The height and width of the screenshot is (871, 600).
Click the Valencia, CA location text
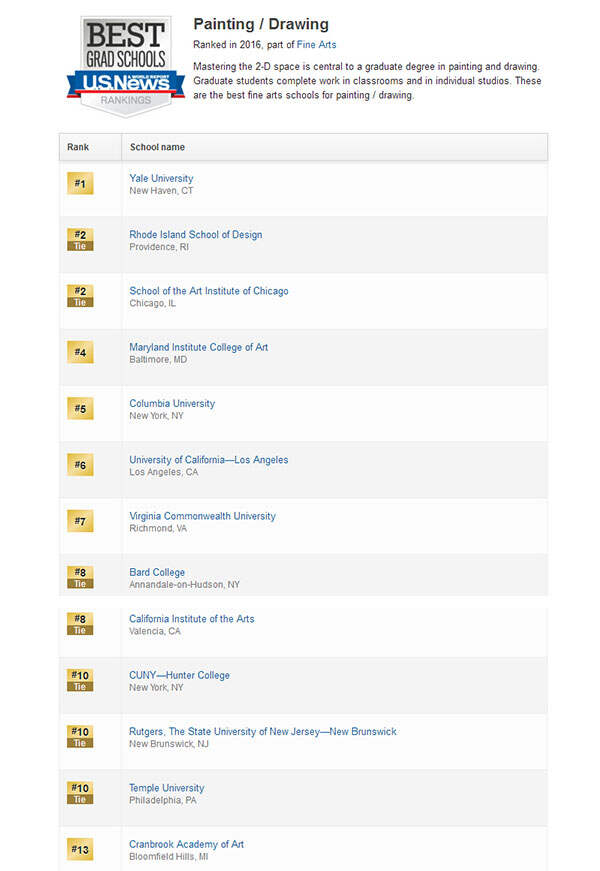tap(154, 631)
